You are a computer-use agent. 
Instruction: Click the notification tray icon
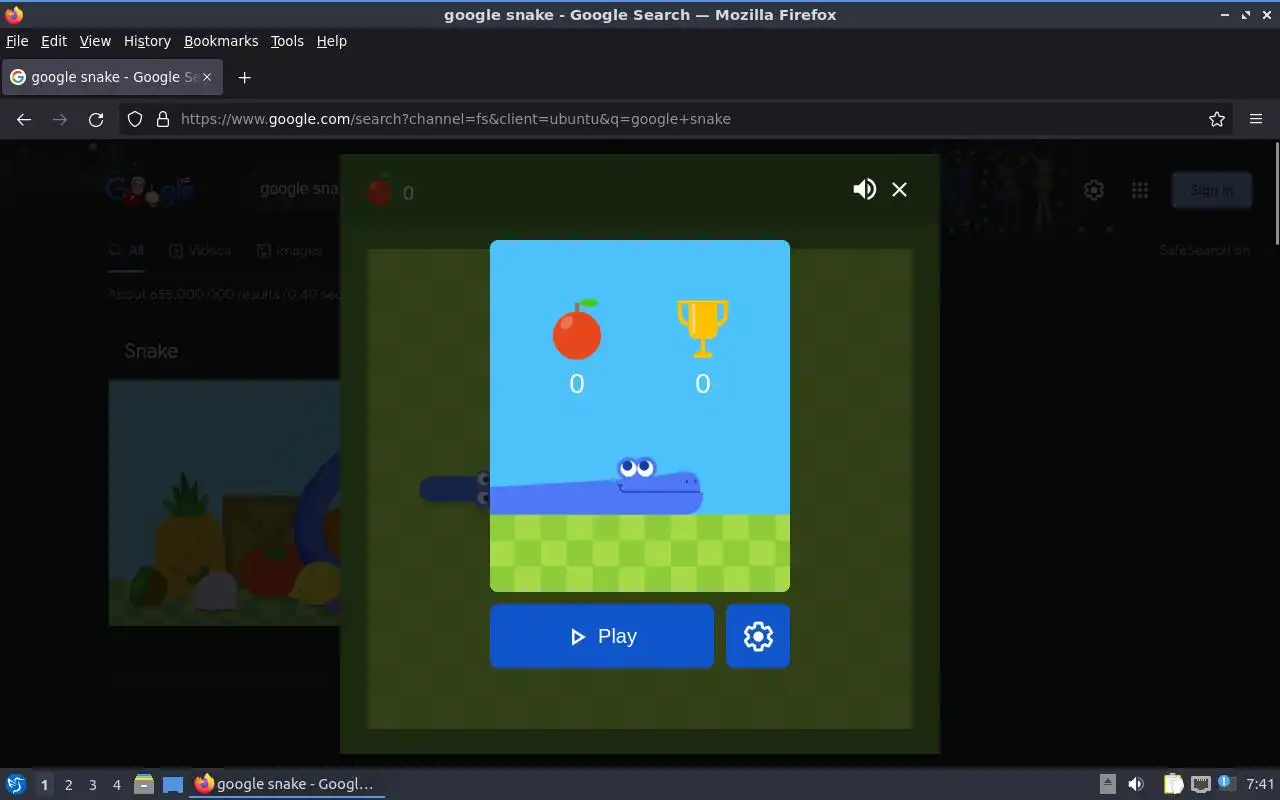tap(1227, 783)
